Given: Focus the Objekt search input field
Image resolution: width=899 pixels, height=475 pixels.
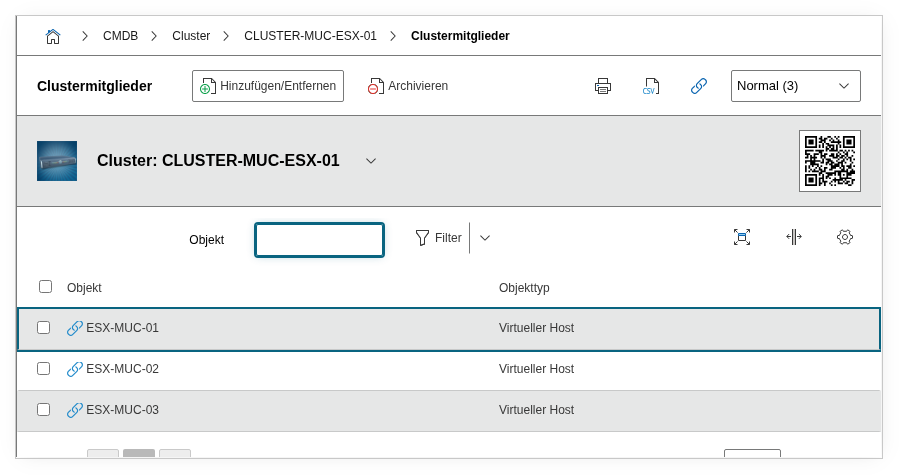Looking at the screenshot, I should 319,240.
